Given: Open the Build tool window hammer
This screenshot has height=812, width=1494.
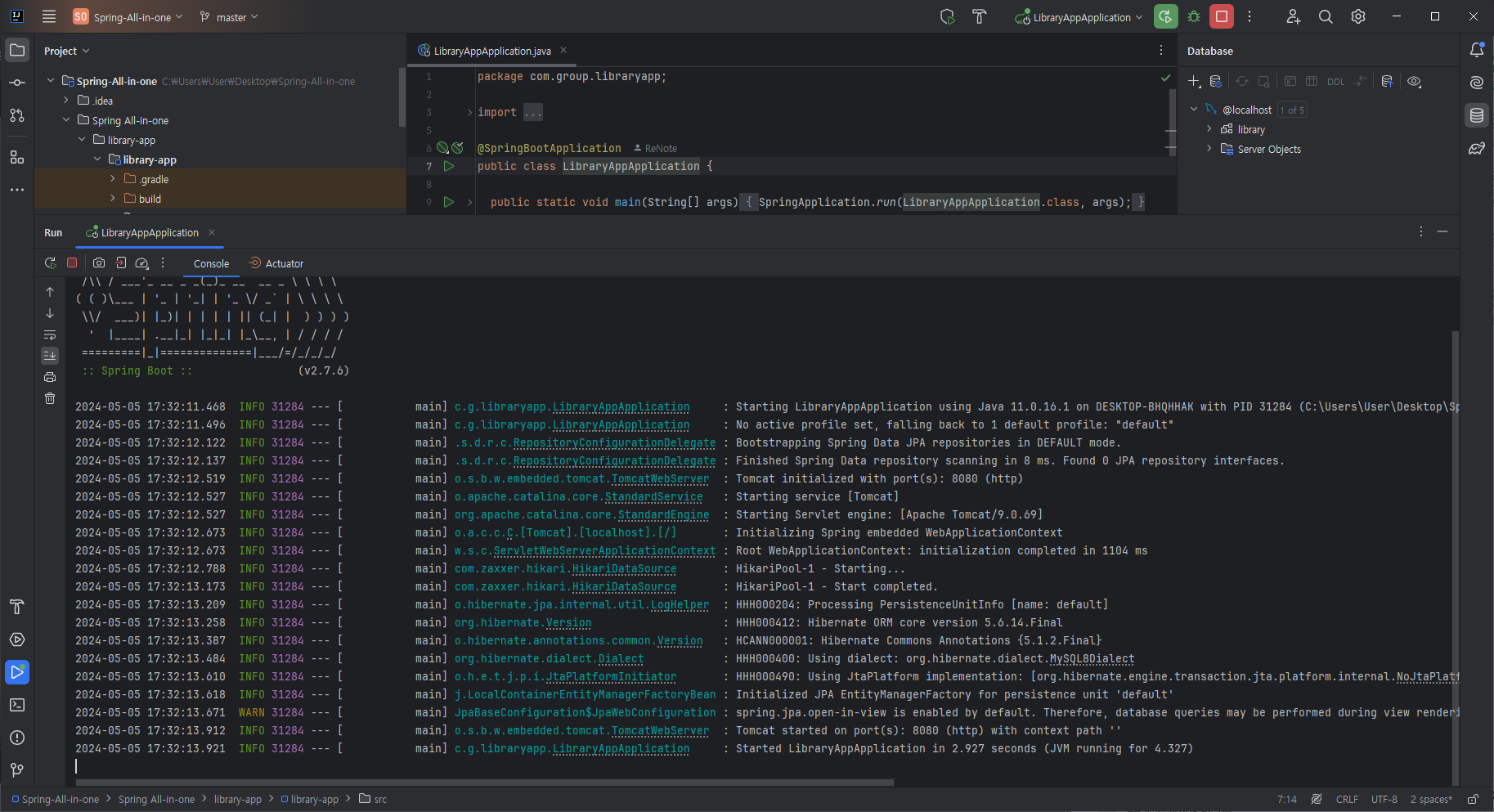Looking at the screenshot, I should [17, 607].
